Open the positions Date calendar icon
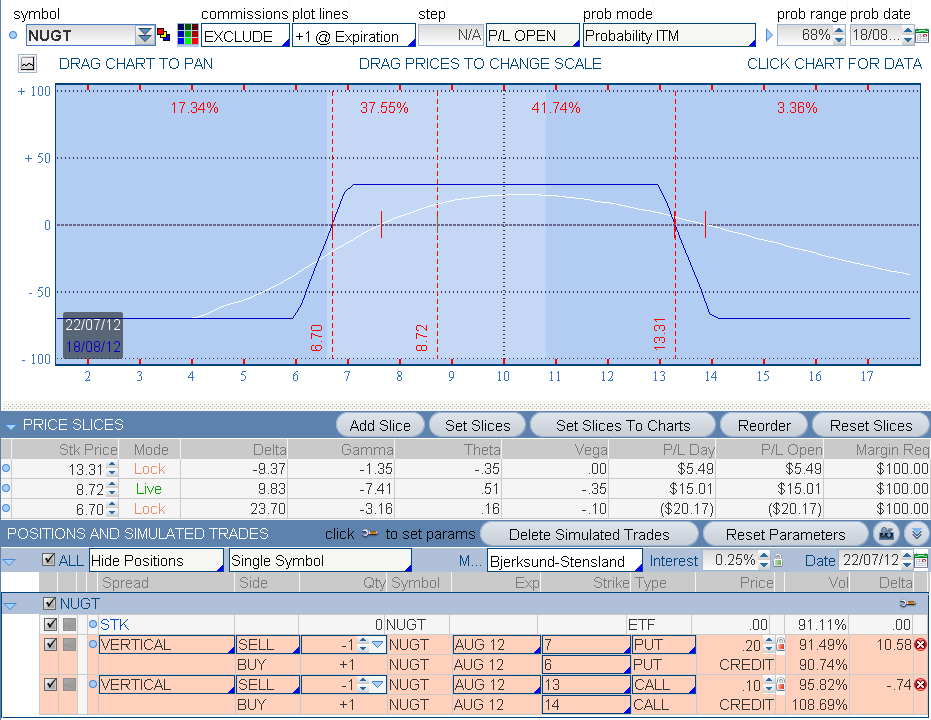Screen dimensions: 931x720 (921, 561)
